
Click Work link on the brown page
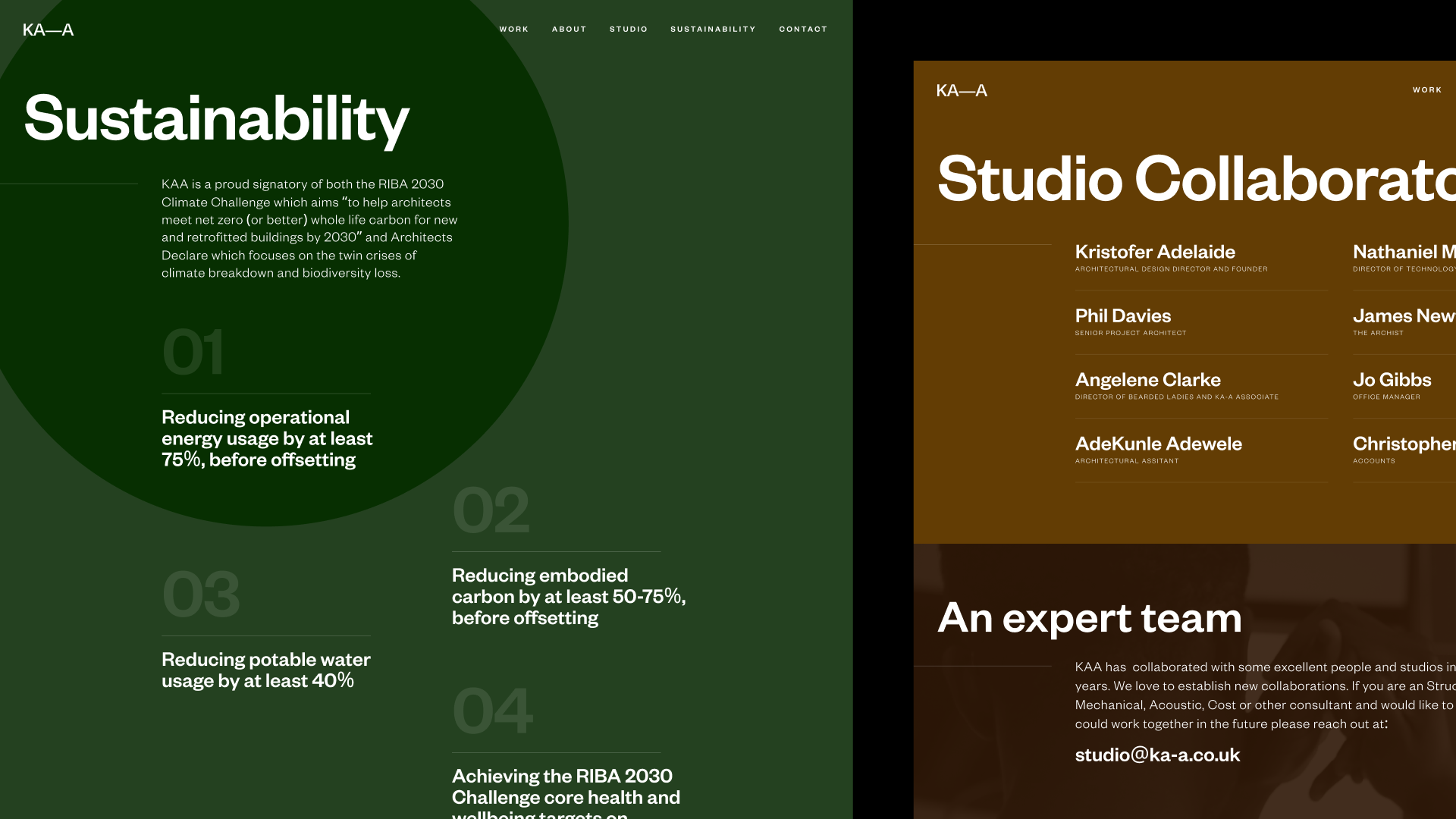tap(1426, 89)
